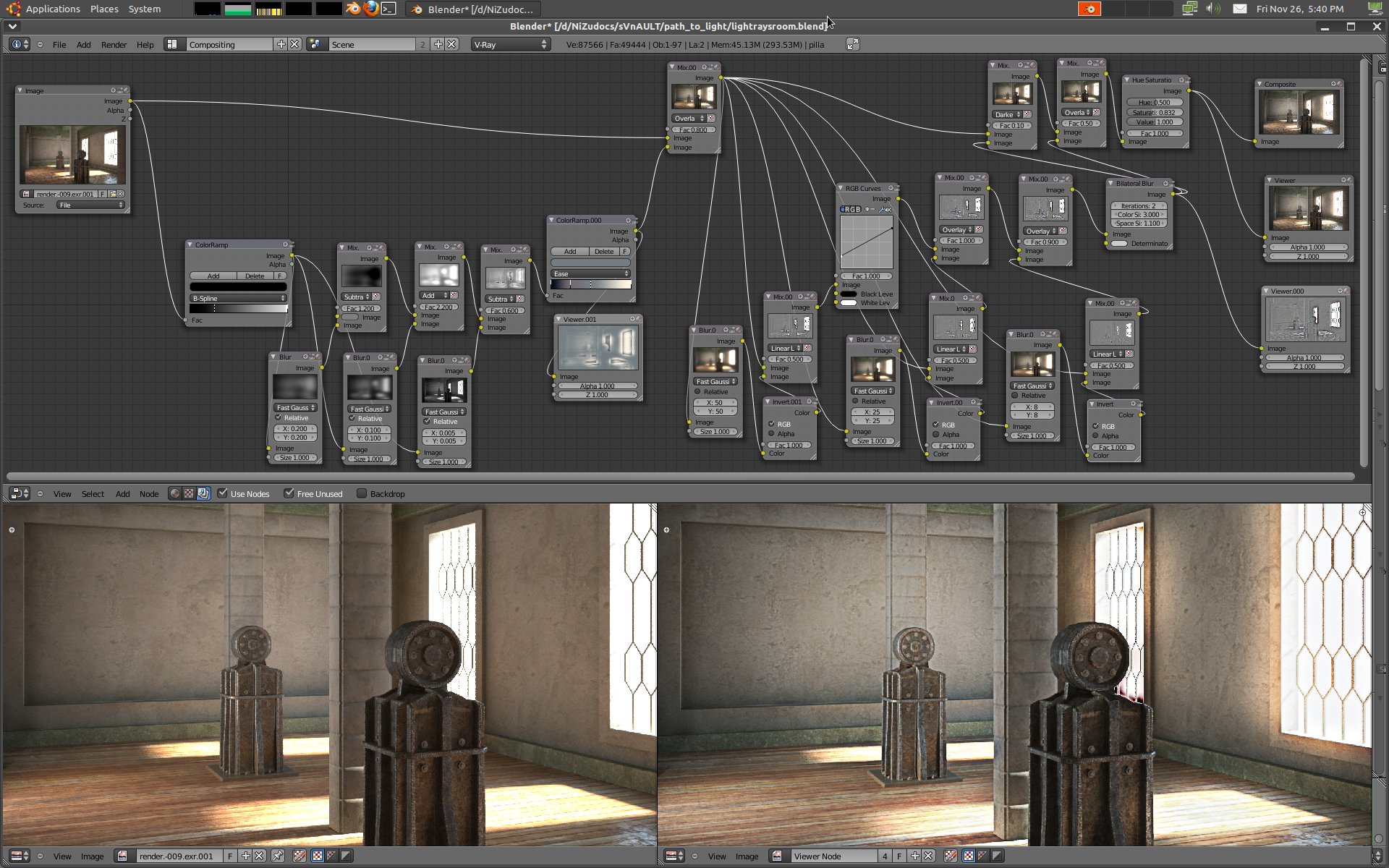Toggle fullscreen with the header expand icon
1389x868 pixels.
(x=853, y=44)
